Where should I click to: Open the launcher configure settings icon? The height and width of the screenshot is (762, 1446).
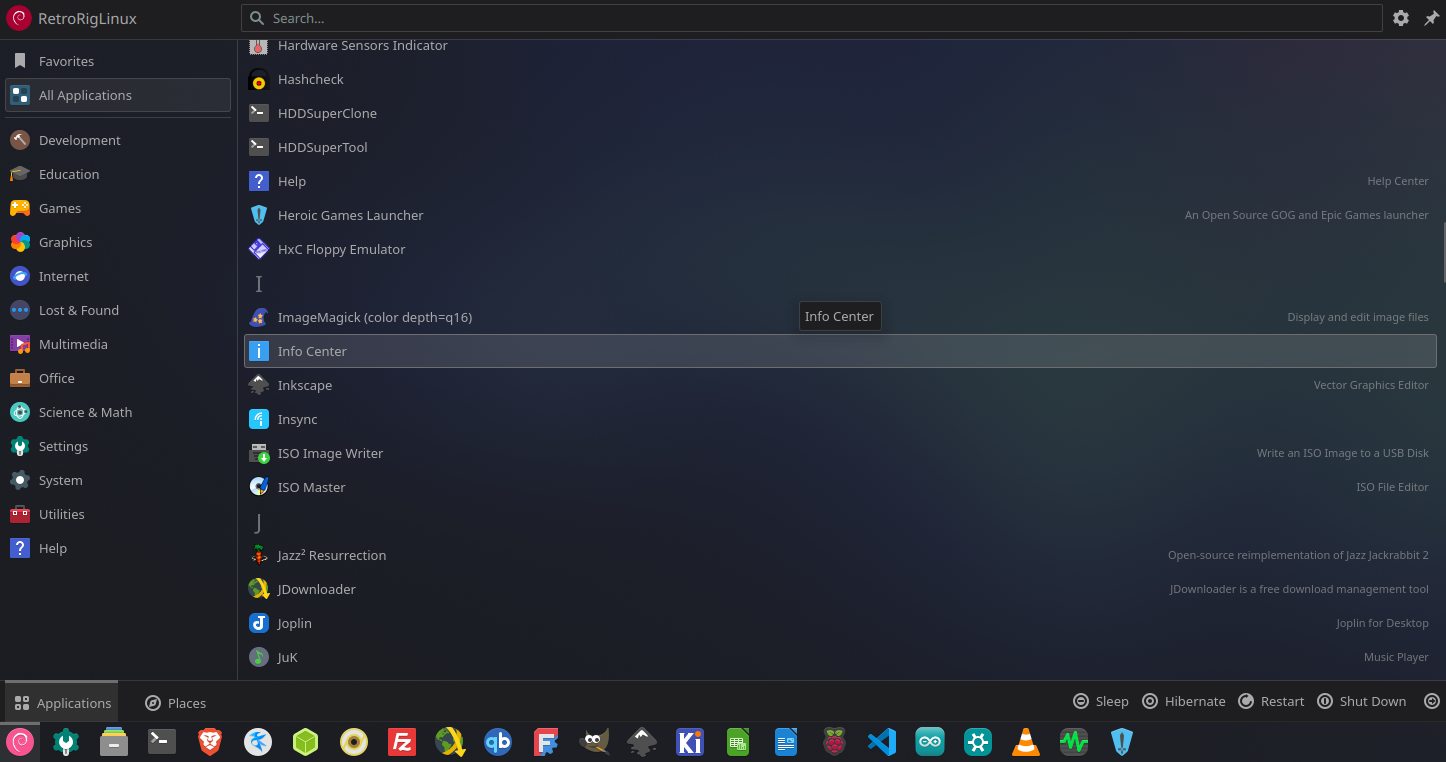[x=1401, y=18]
